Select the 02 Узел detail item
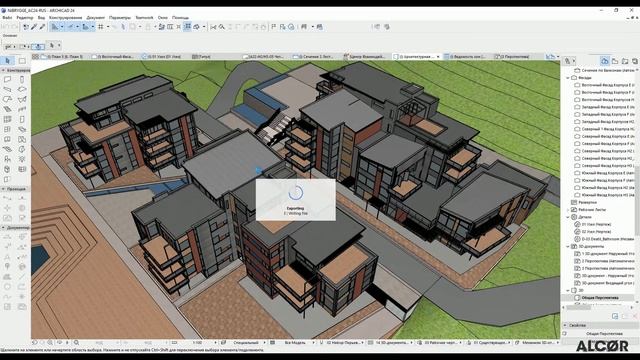The width and height of the screenshot is (640, 360). tap(596, 232)
